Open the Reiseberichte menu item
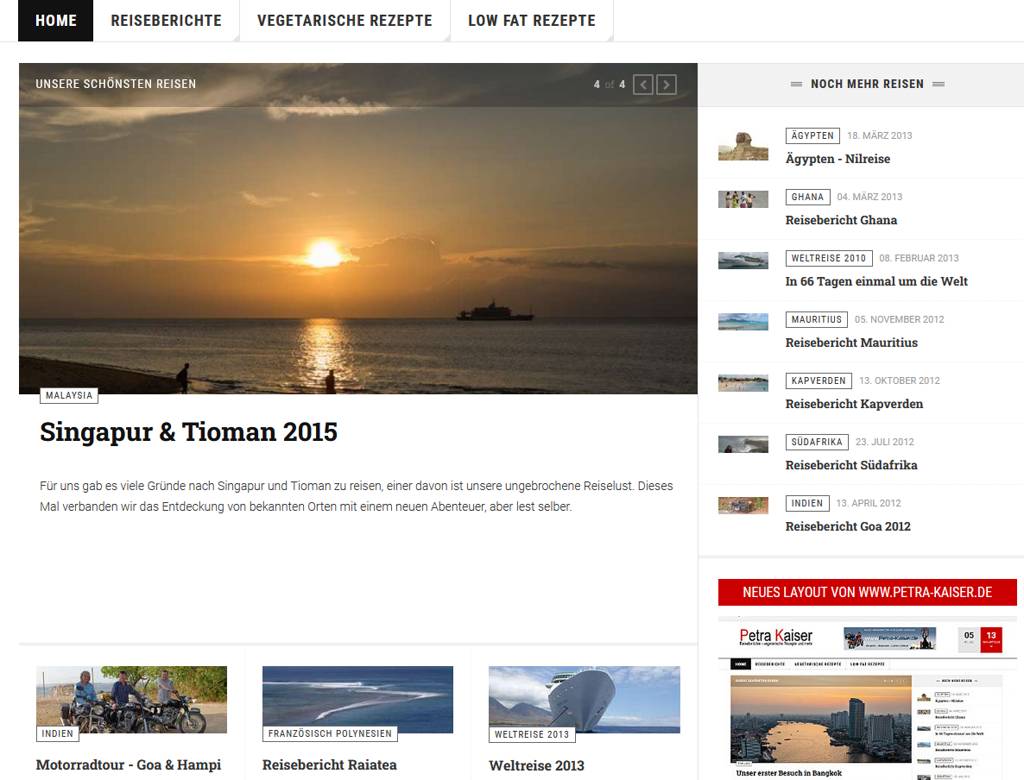This screenshot has height=780, width=1024. [x=166, y=20]
